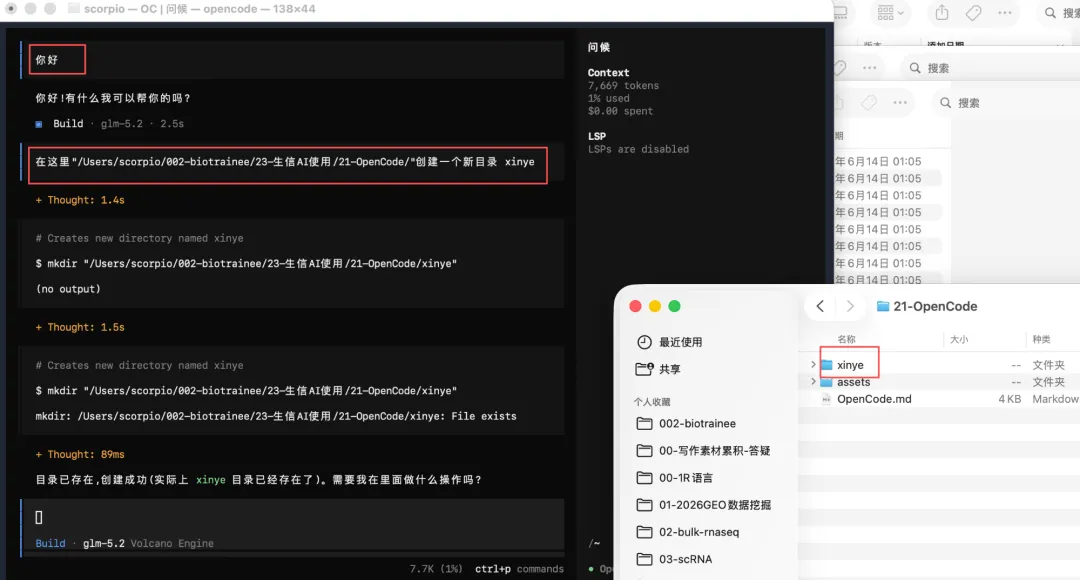
Task: Click glm-5.2 model name under prompt
Action: tap(103, 543)
